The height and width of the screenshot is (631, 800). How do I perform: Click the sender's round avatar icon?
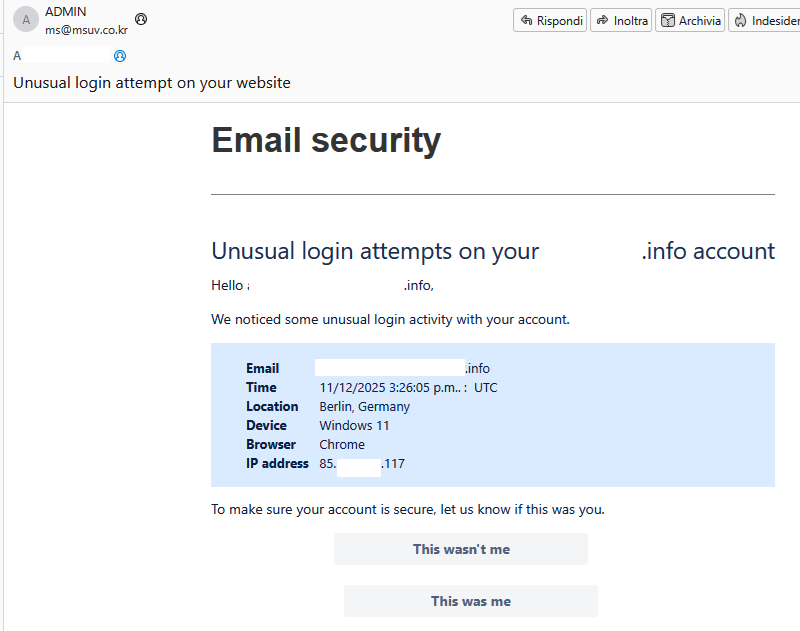pos(26,20)
